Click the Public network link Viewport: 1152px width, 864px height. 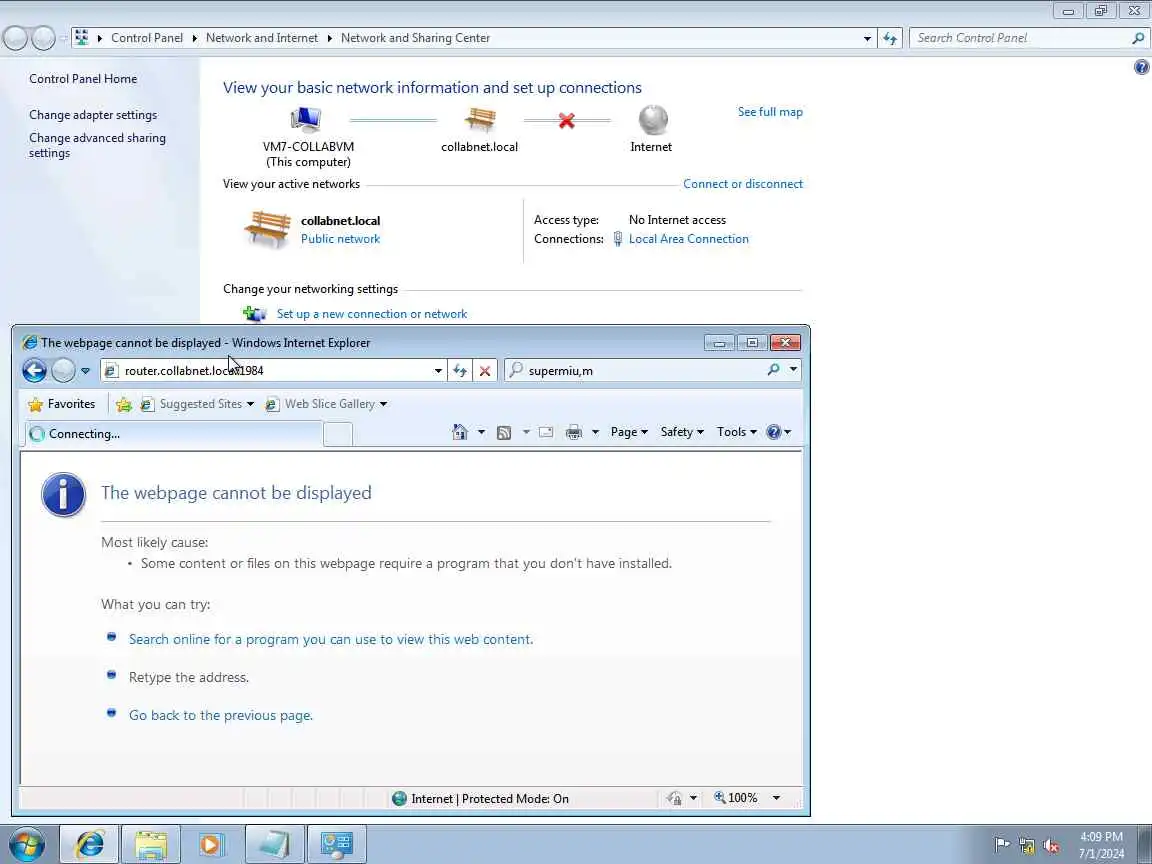point(340,239)
